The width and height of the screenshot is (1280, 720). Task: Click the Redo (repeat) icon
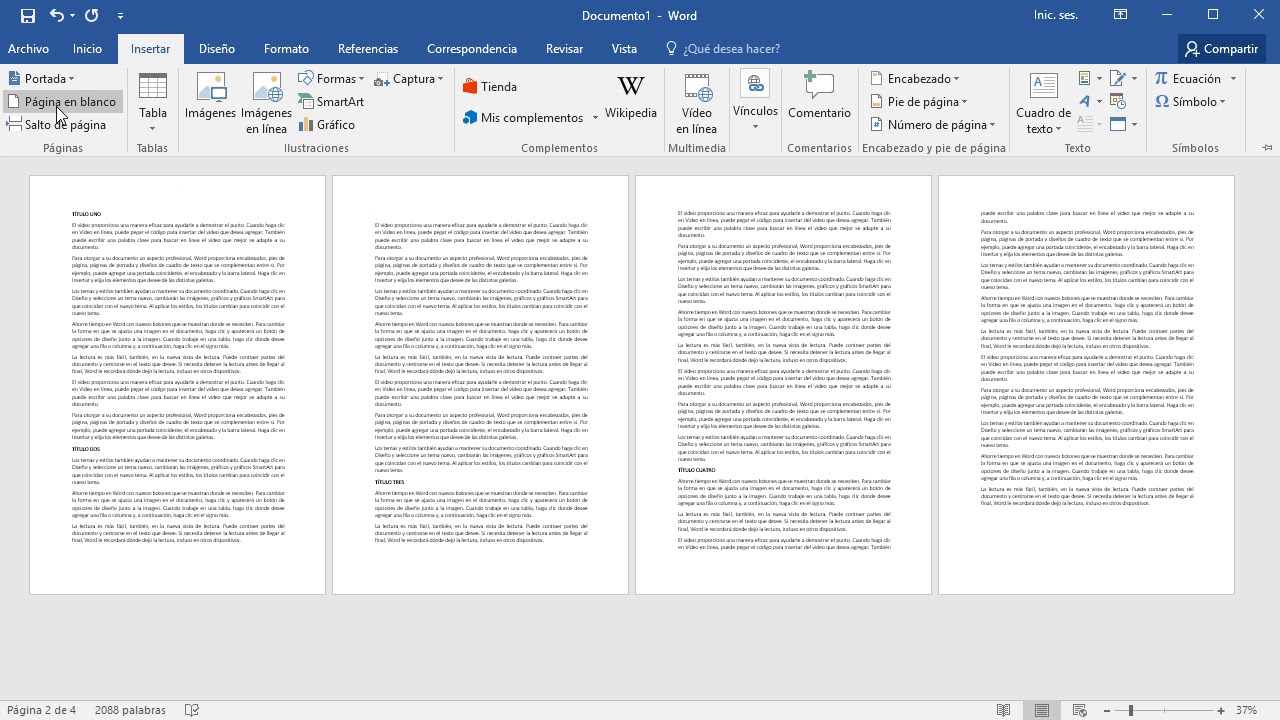tap(92, 16)
